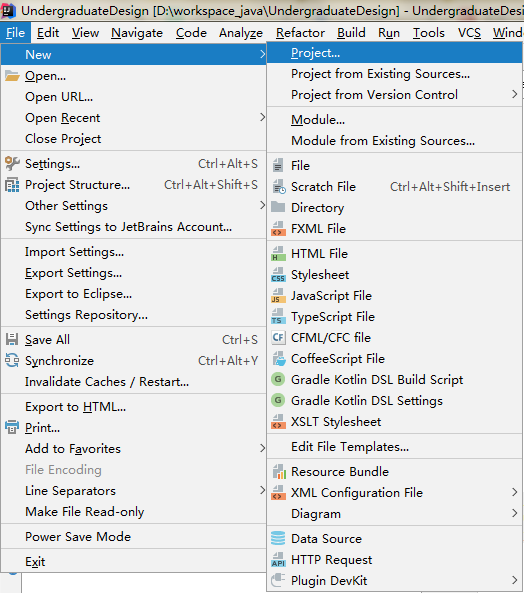Image resolution: width=524 pixels, height=593 pixels.
Task: Choose Project from Existing Sources...
Action: tap(394, 74)
